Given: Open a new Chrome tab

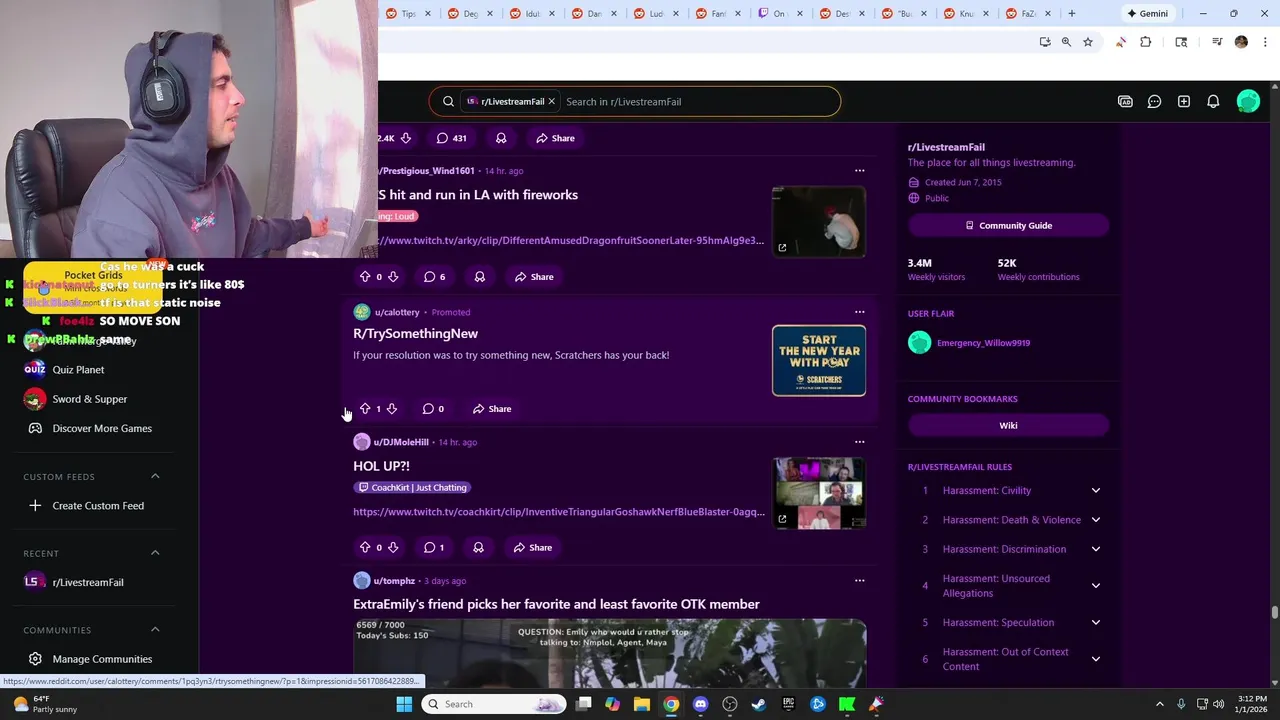Looking at the screenshot, I should [x=1071, y=13].
